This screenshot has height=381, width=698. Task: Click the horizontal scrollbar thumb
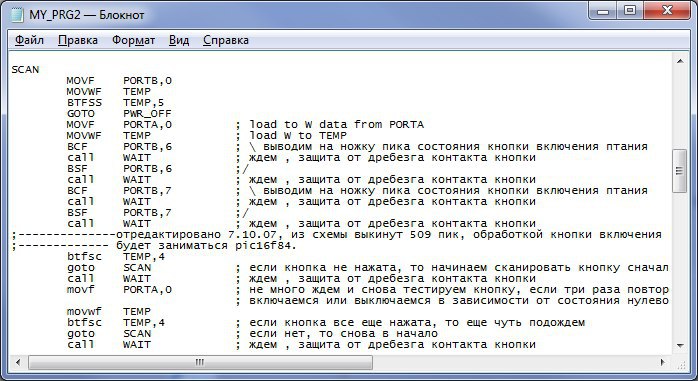point(200,362)
